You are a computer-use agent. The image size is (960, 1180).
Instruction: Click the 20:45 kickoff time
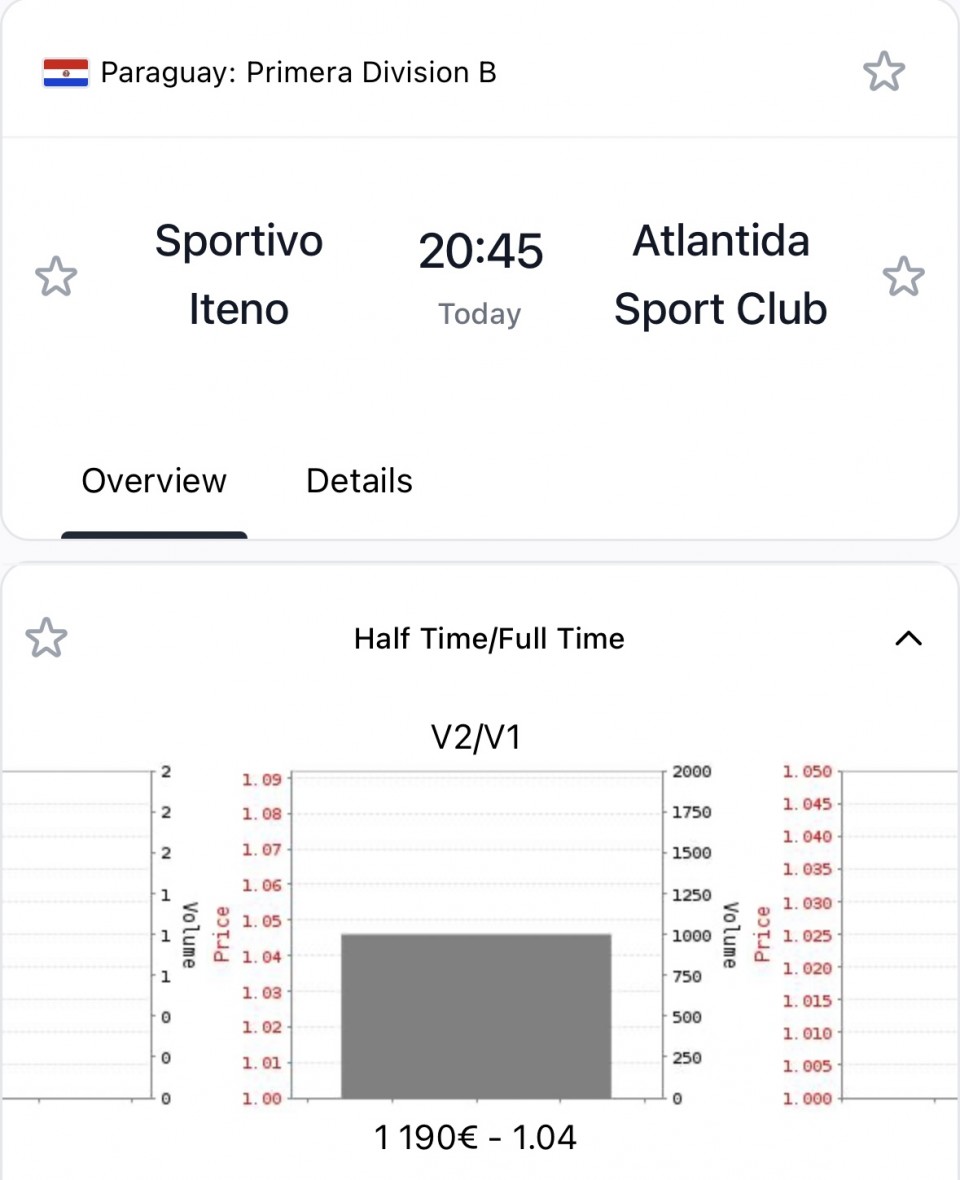[x=480, y=251]
